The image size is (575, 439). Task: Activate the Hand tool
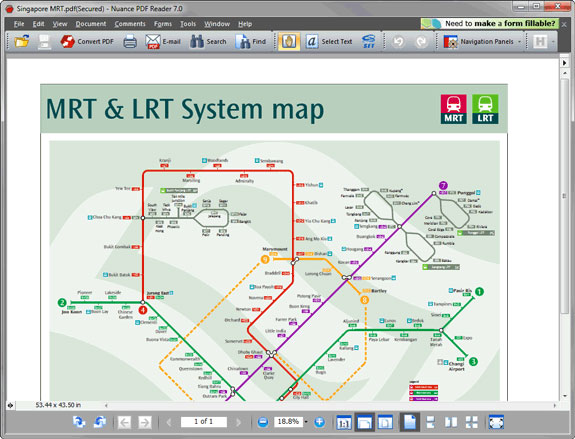tap(289, 41)
